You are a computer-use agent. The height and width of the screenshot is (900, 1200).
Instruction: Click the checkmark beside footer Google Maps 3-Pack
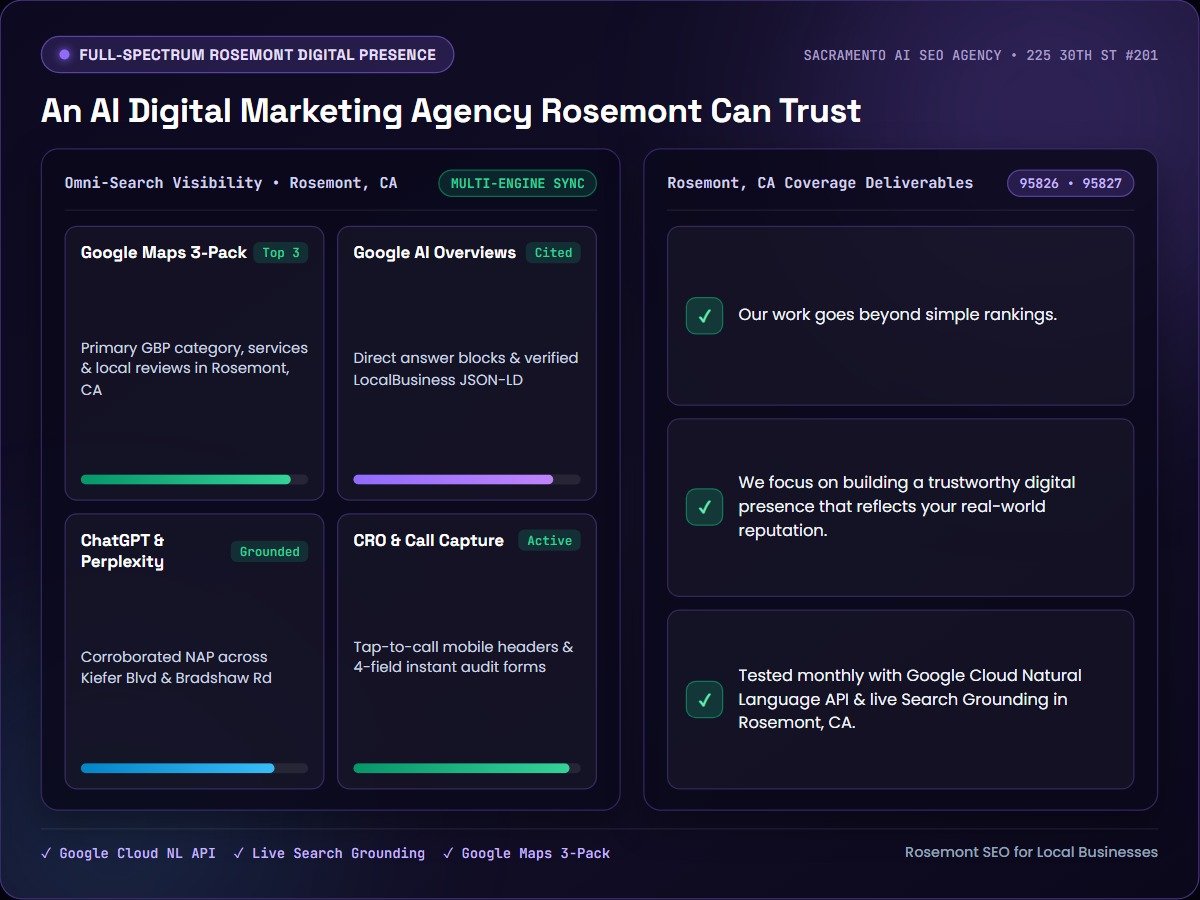point(448,853)
